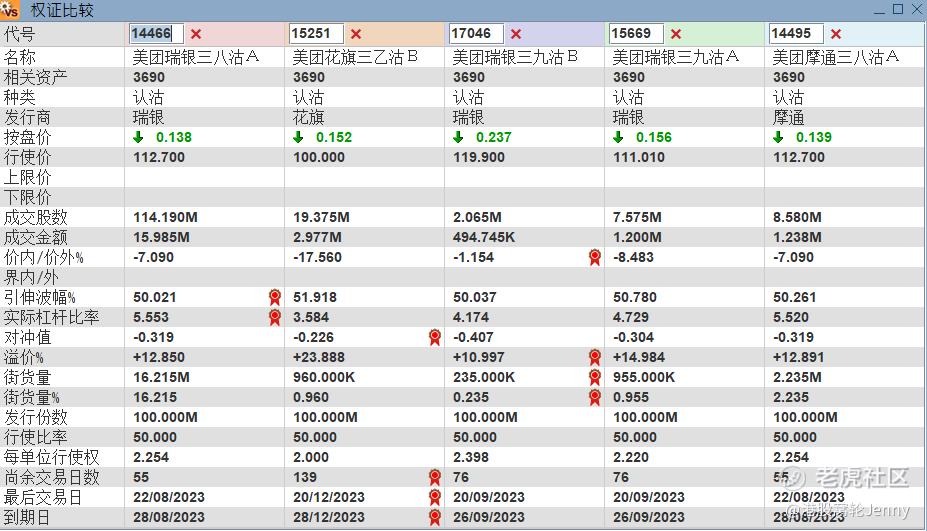Remove warrant 14466 with its red X

tap(196, 34)
